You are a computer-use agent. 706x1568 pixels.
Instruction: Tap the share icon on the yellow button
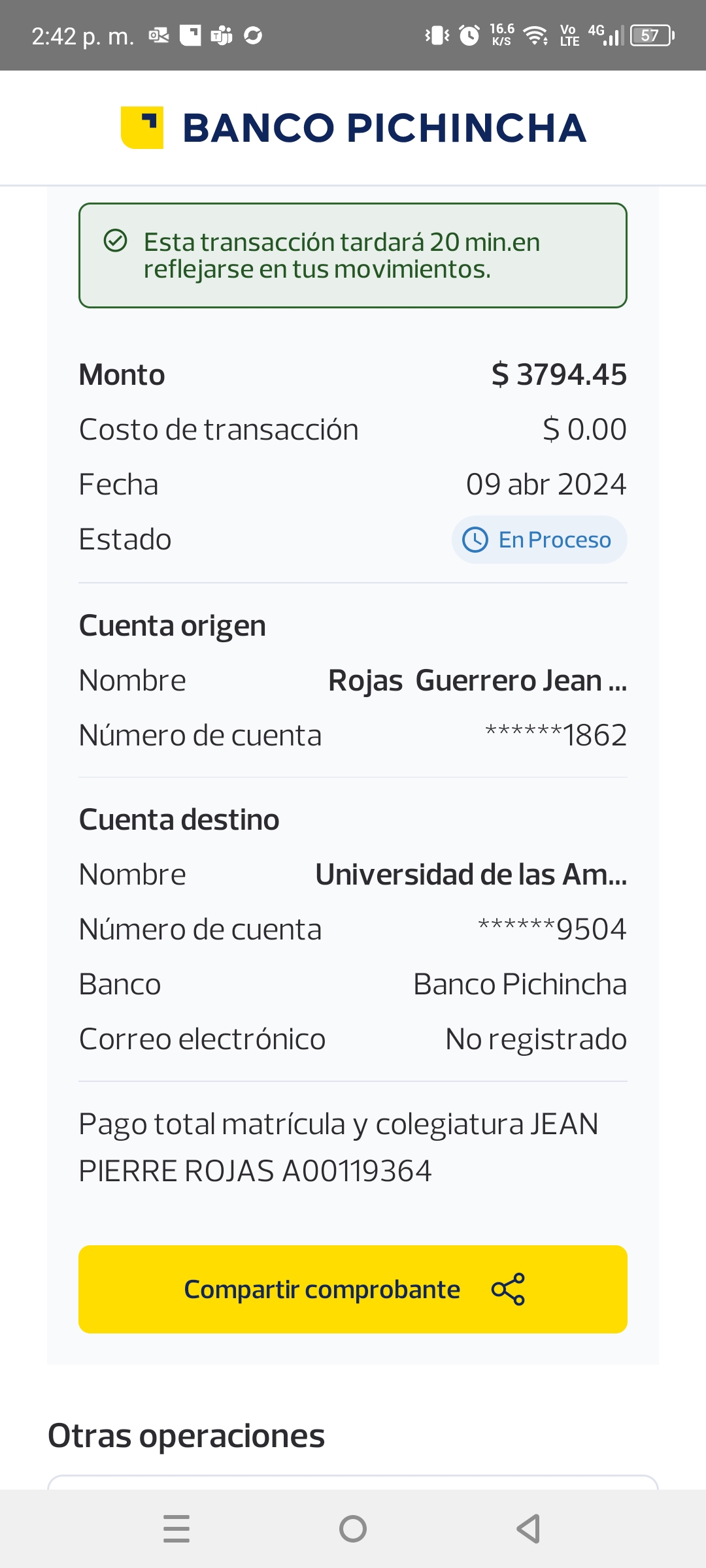508,1289
